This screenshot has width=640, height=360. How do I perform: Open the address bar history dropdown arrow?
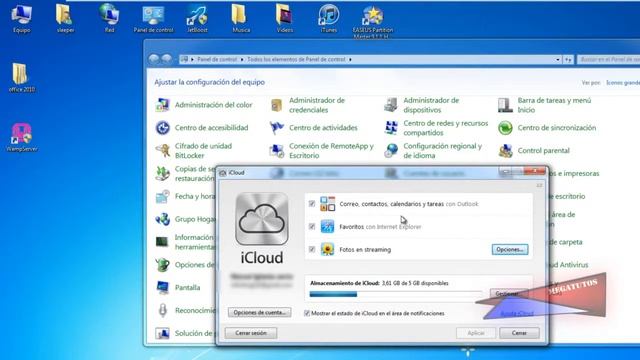(x=558, y=60)
